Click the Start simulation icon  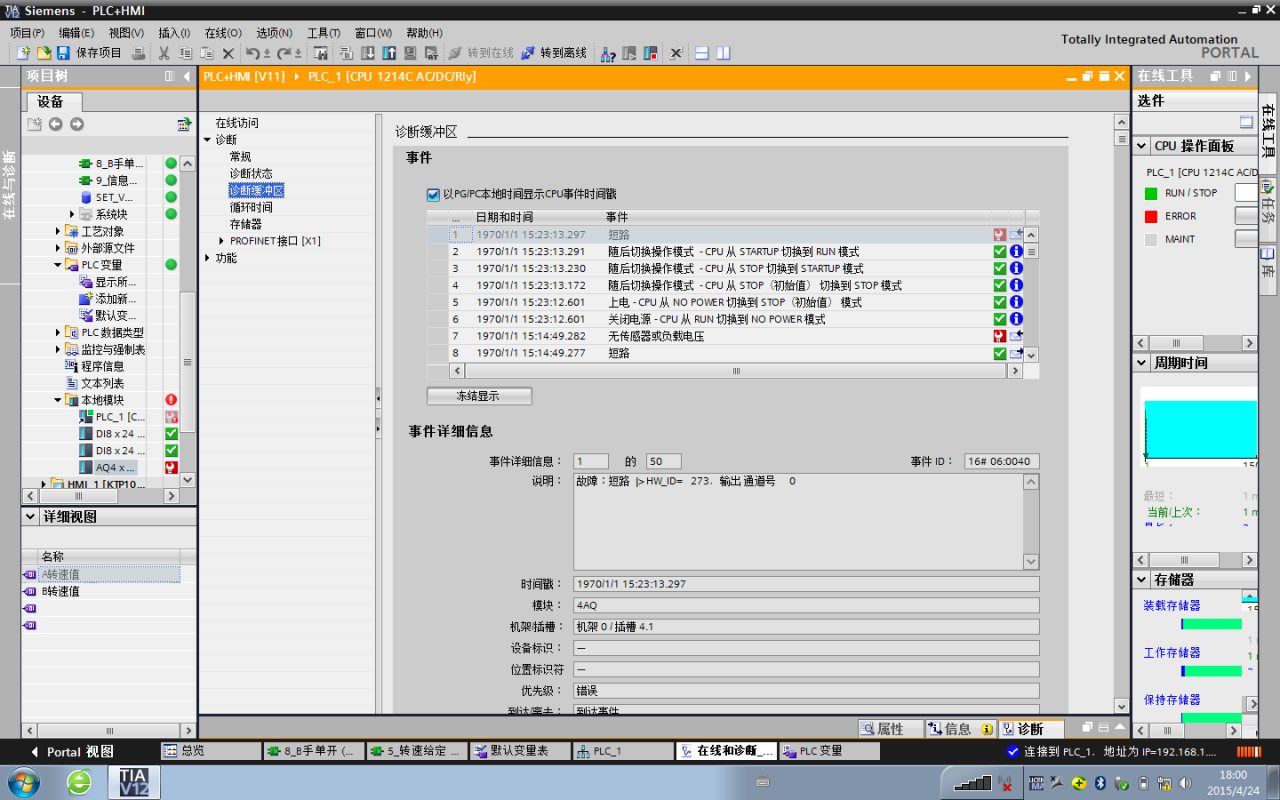point(410,53)
